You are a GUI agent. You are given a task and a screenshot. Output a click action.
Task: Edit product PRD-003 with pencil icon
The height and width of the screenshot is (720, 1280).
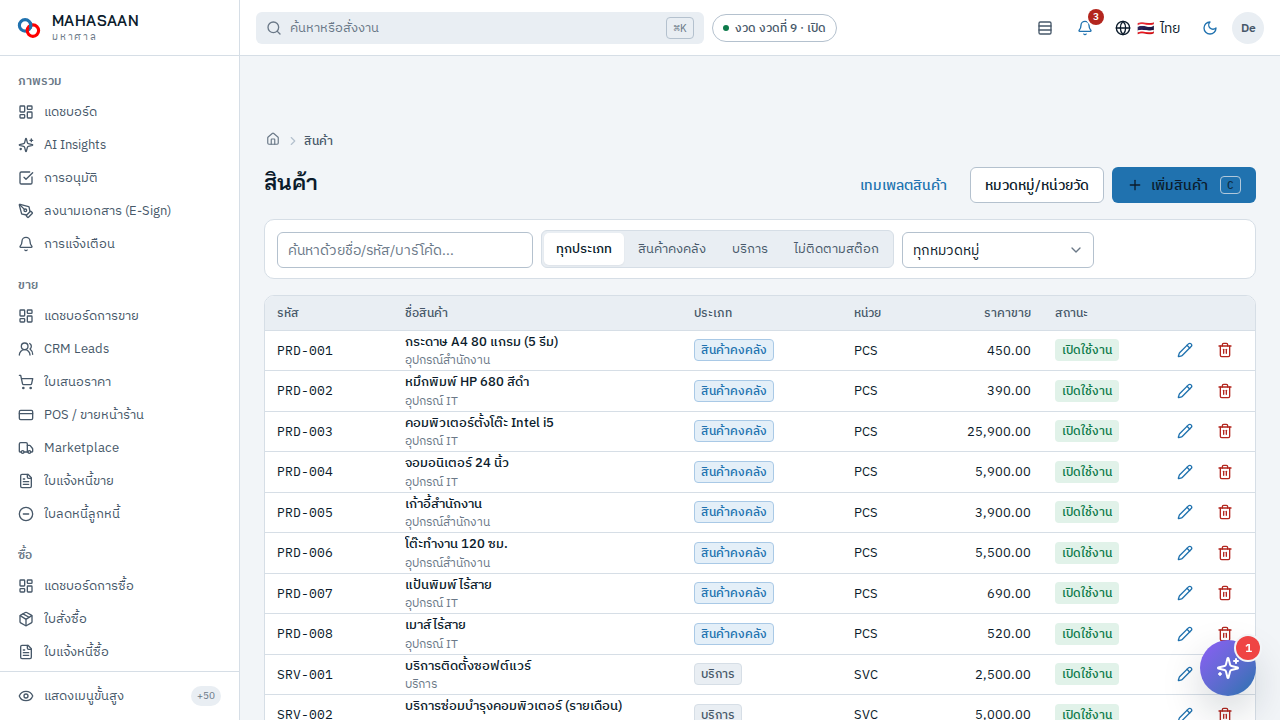point(1185,431)
